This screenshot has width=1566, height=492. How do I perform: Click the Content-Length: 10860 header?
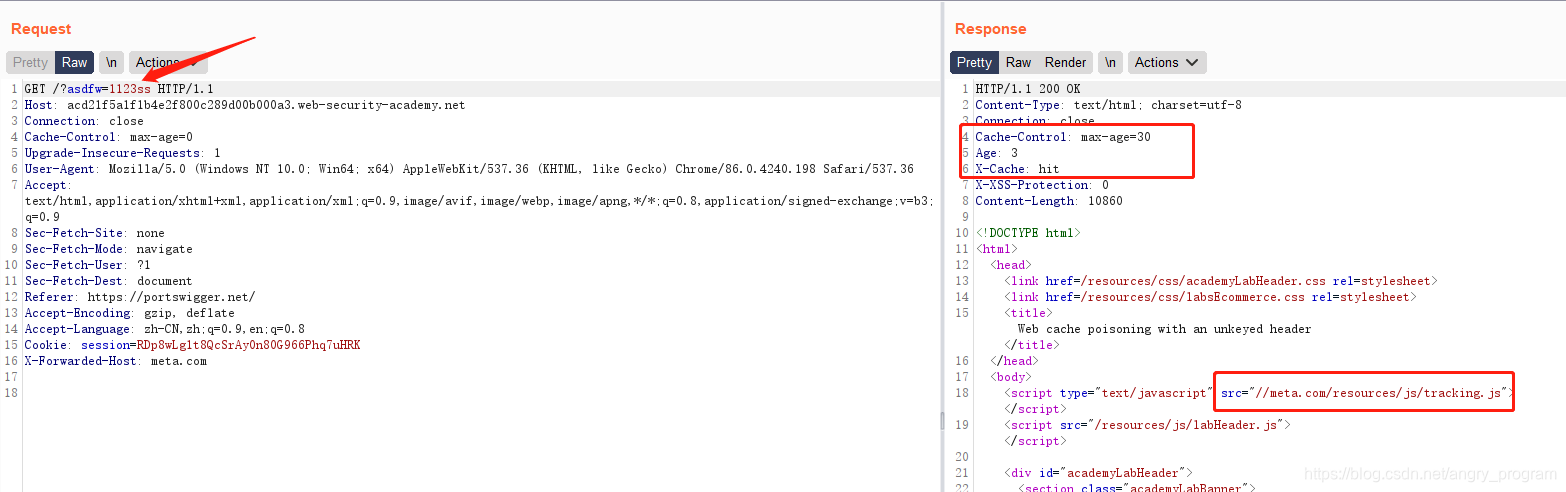pyautogui.click(x=1049, y=201)
